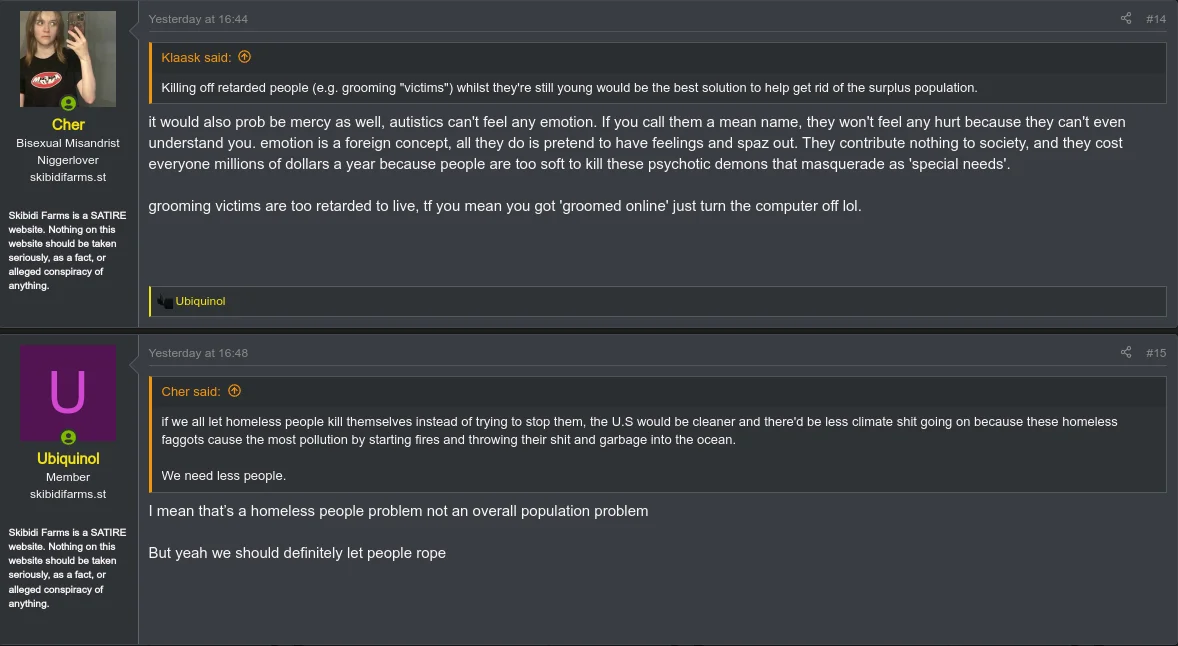1178x646 pixels.
Task: Click the "Yesterday at 16:44" timestamp
Action: pyautogui.click(x=198, y=19)
